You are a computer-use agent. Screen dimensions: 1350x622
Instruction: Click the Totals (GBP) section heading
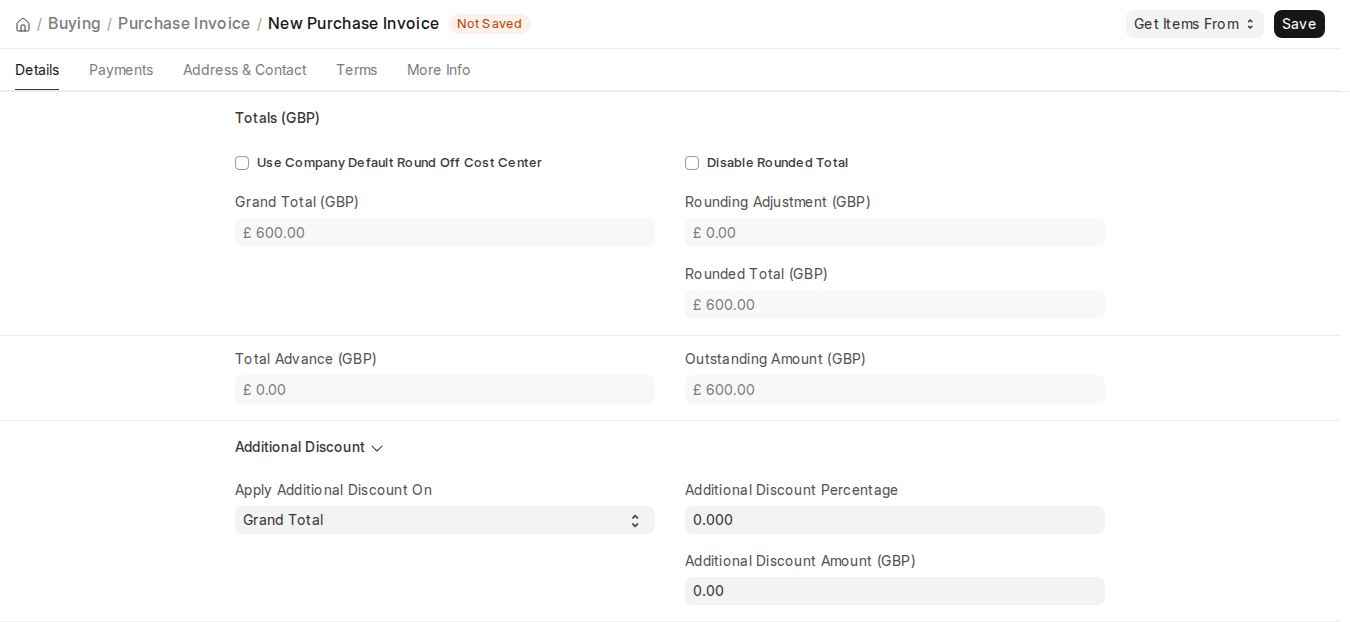click(x=277, y=118)
